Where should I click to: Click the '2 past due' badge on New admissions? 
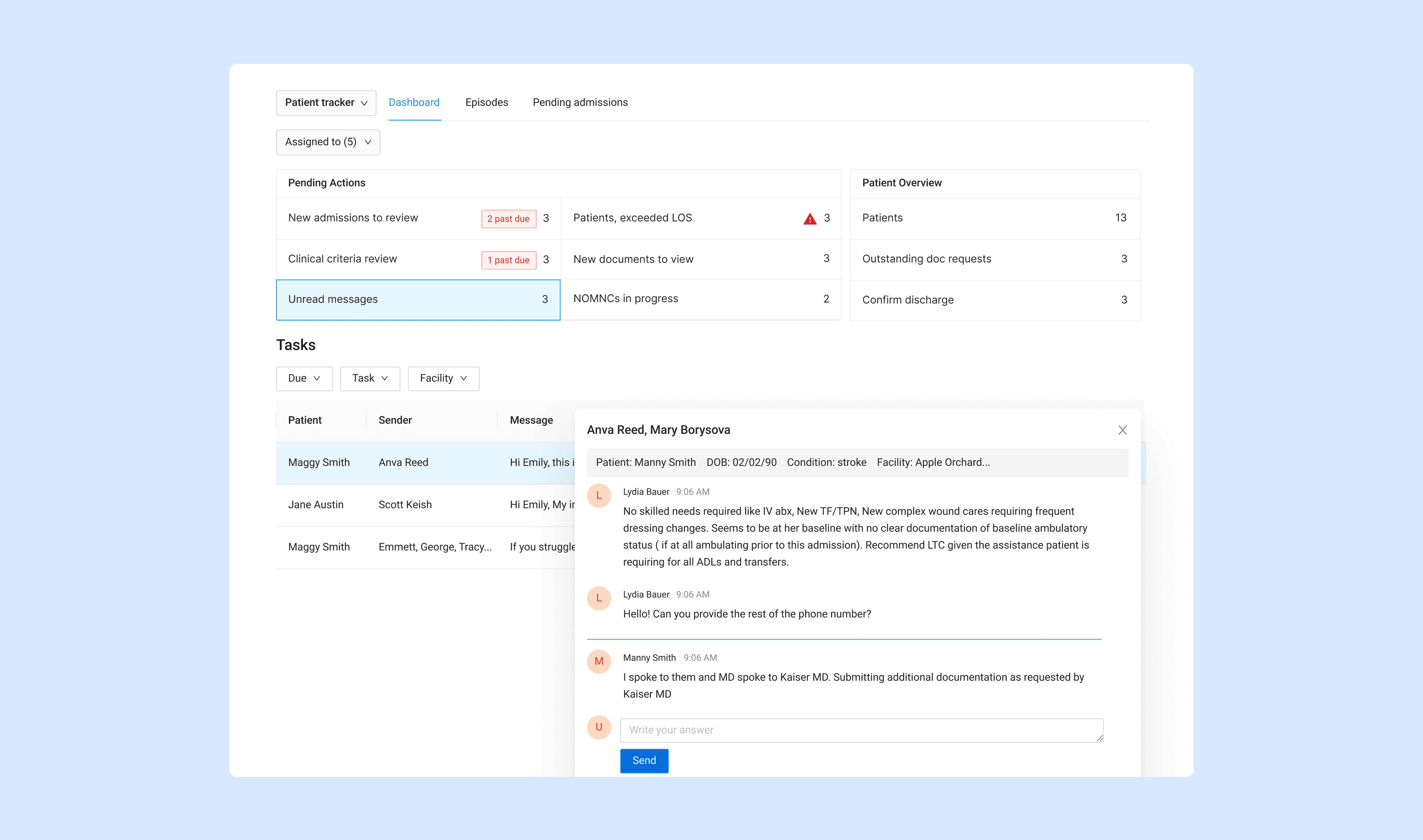508,219
